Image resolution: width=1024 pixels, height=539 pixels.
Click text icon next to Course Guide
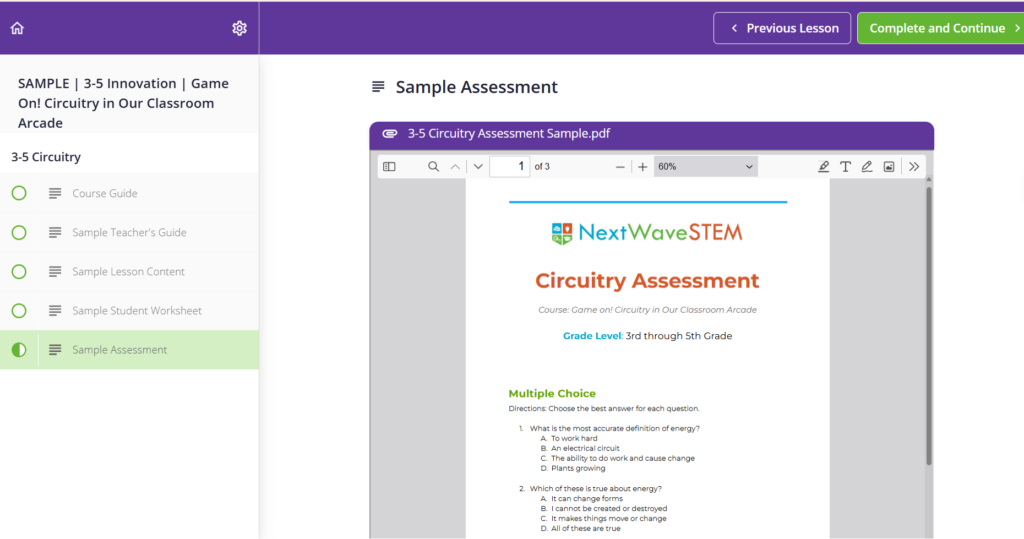55,193
